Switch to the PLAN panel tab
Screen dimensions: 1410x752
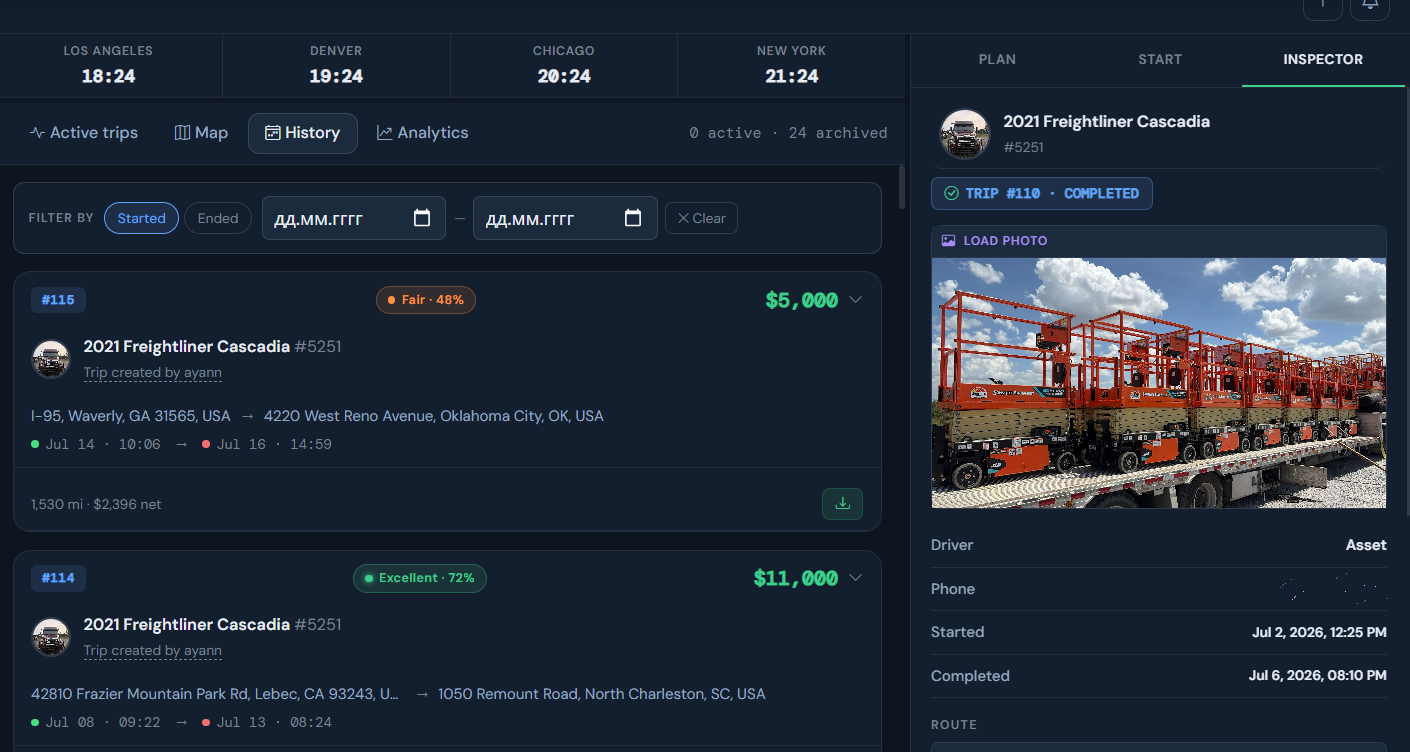(997, 60)
